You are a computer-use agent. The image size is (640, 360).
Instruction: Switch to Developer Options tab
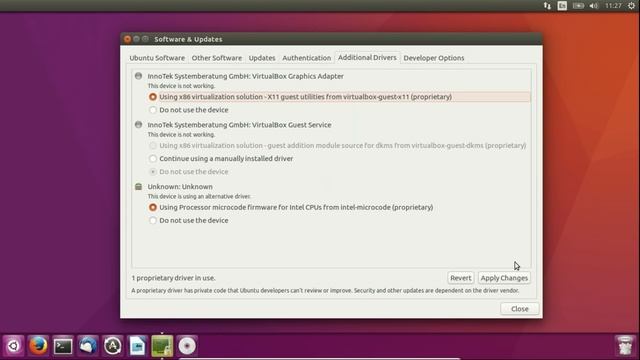[x=434, y=58]
